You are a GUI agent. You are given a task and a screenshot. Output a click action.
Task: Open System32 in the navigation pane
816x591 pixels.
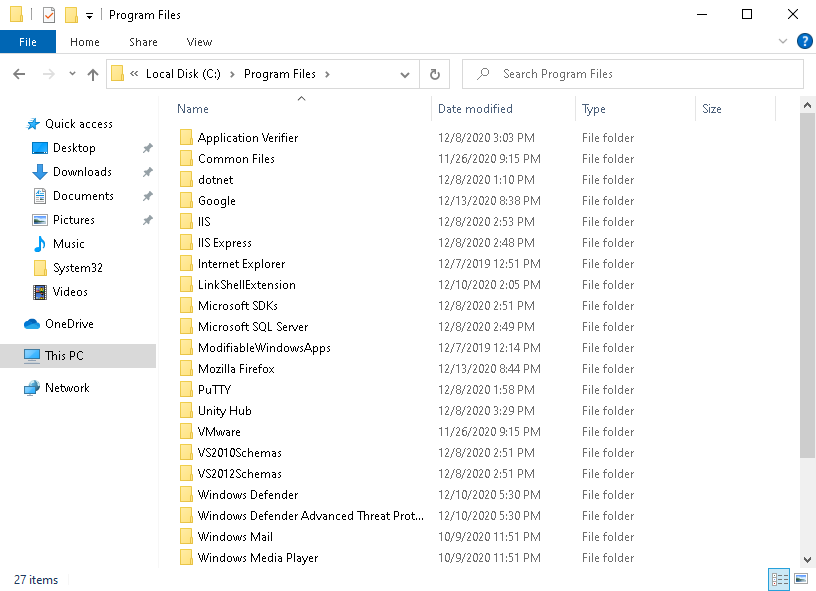click(x=78, y=267)
